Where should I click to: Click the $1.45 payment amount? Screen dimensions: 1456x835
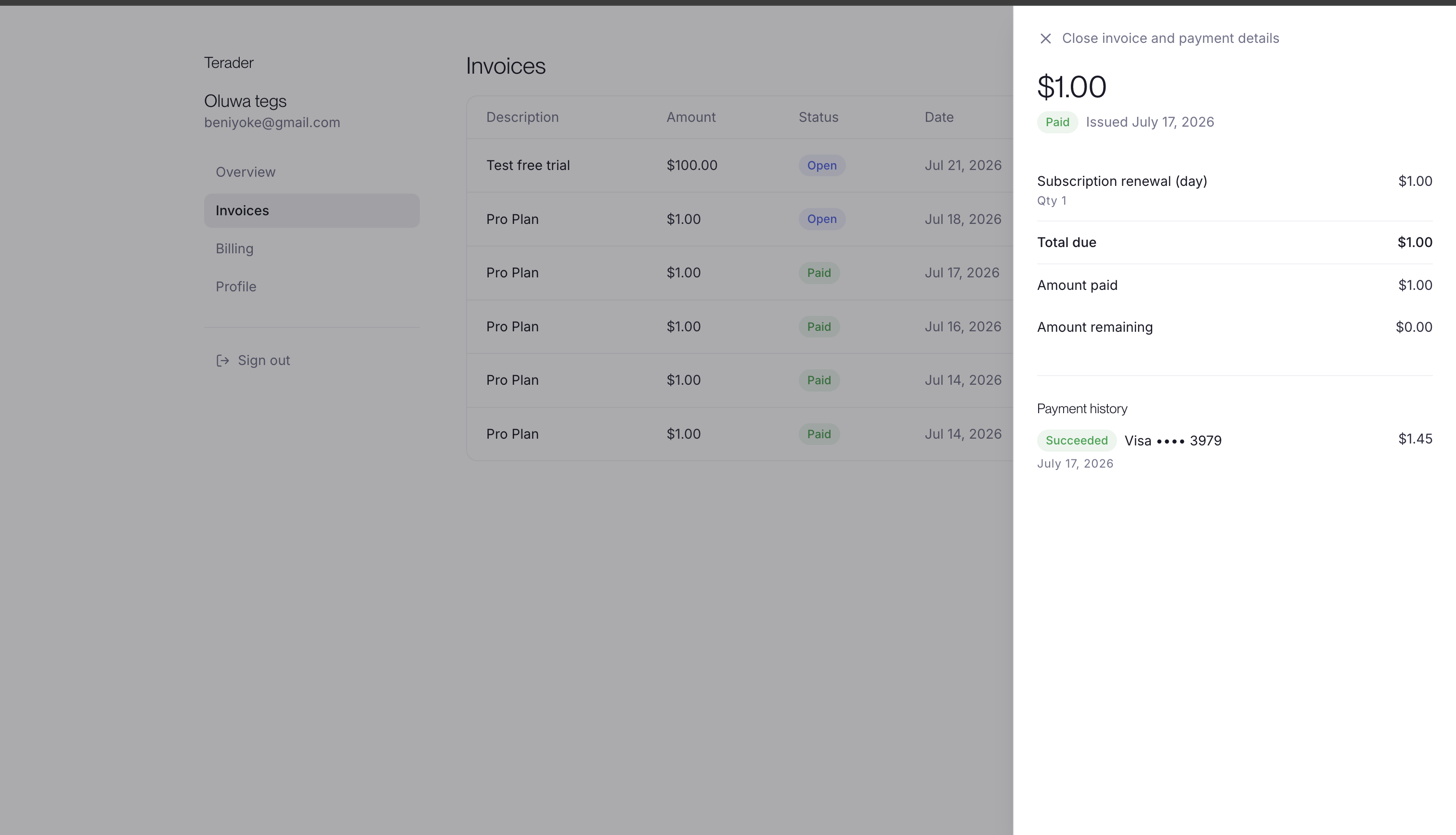(1415, 439)
